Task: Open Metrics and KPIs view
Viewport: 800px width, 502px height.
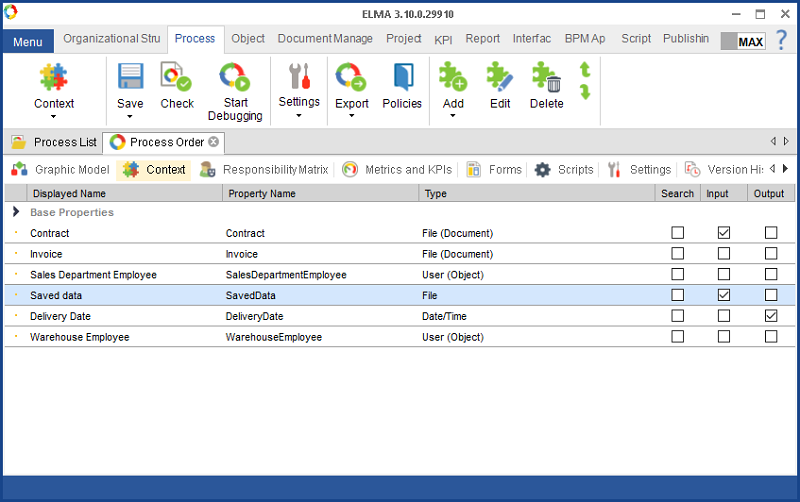Action: tap(397, 169)
